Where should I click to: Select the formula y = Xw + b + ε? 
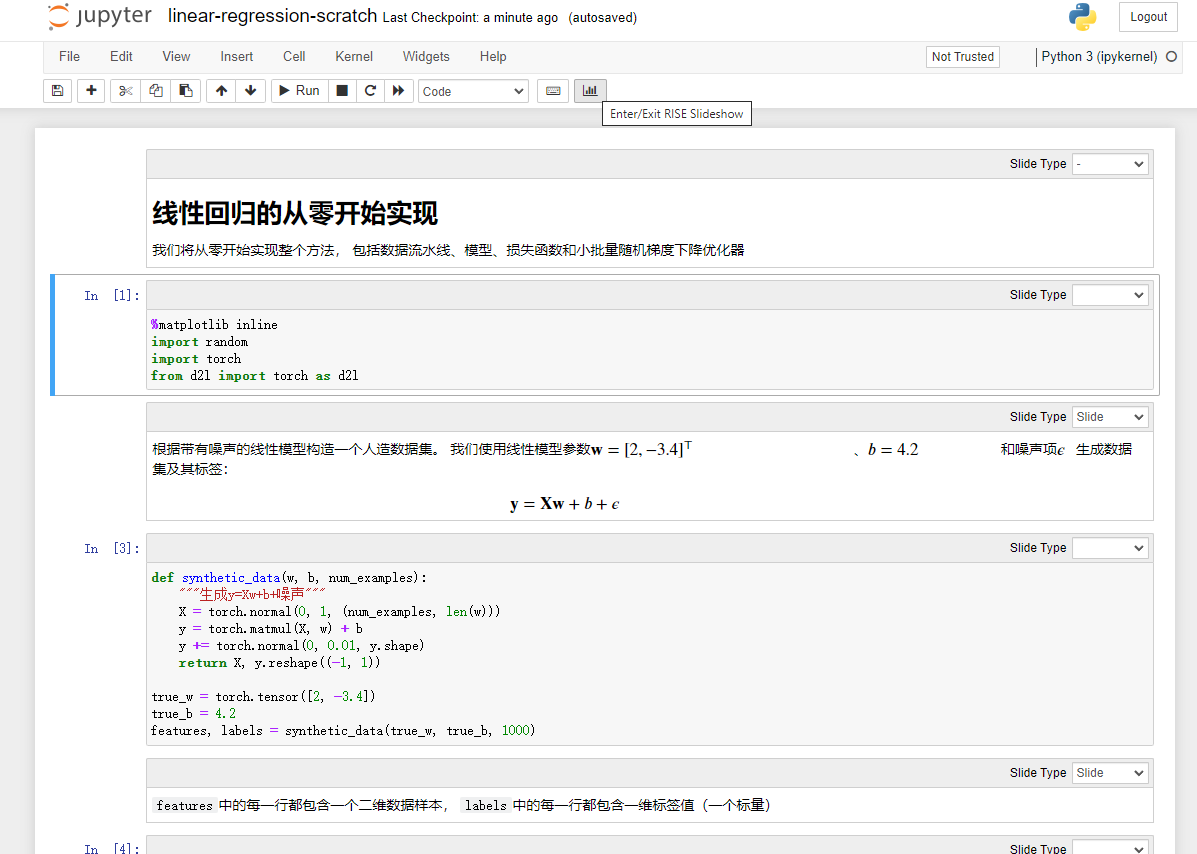click(564, 504)
